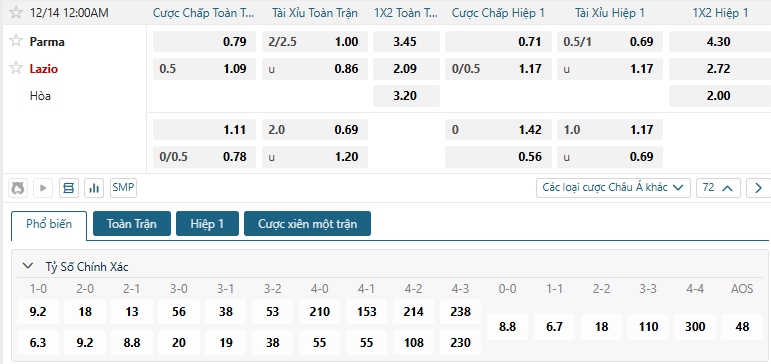
Task: Open the Cược xiên một trận tab
Action: coord(307,224)
